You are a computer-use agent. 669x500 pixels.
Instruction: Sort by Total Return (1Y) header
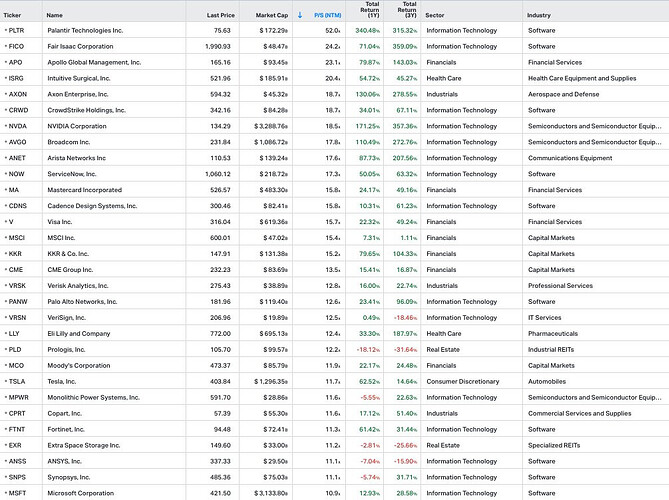pos(369,9)
